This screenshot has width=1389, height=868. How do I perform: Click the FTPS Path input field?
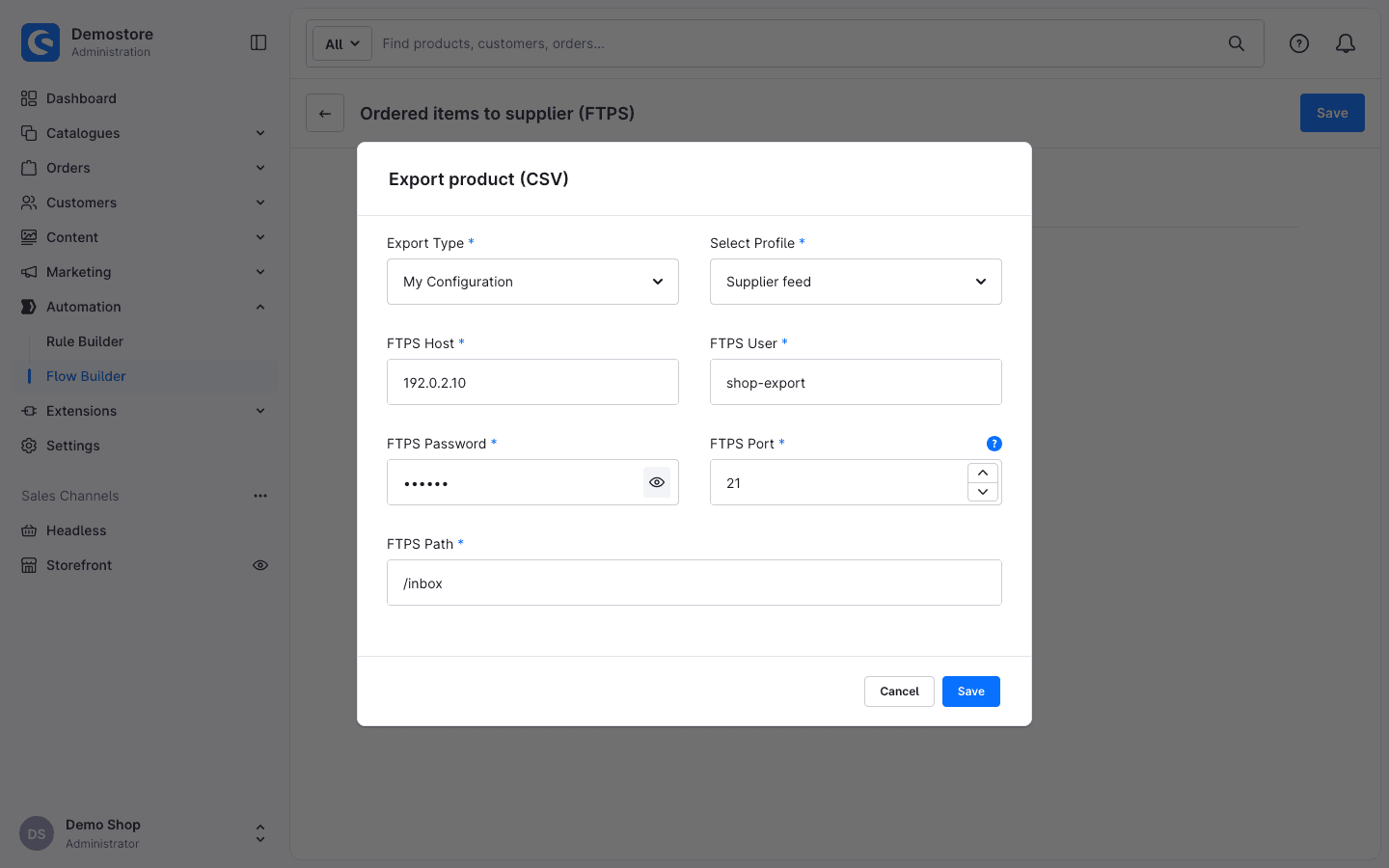pos(694,583)
